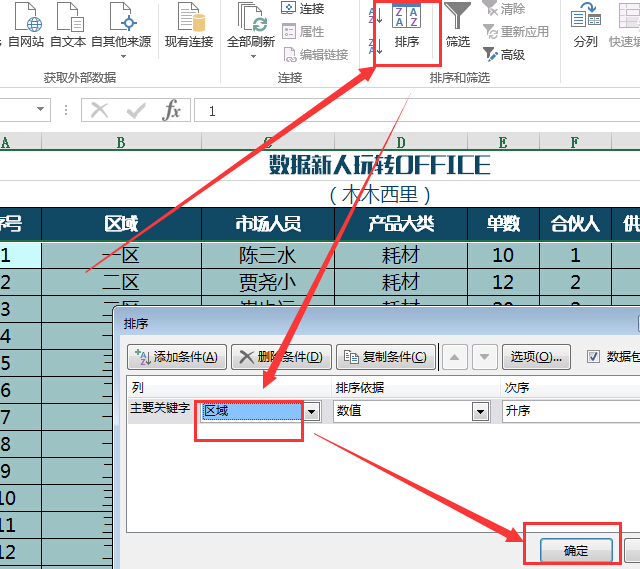Open the primary key column dropdown 区域
Screen dimensions: 640x569
(x=311, y=411)
